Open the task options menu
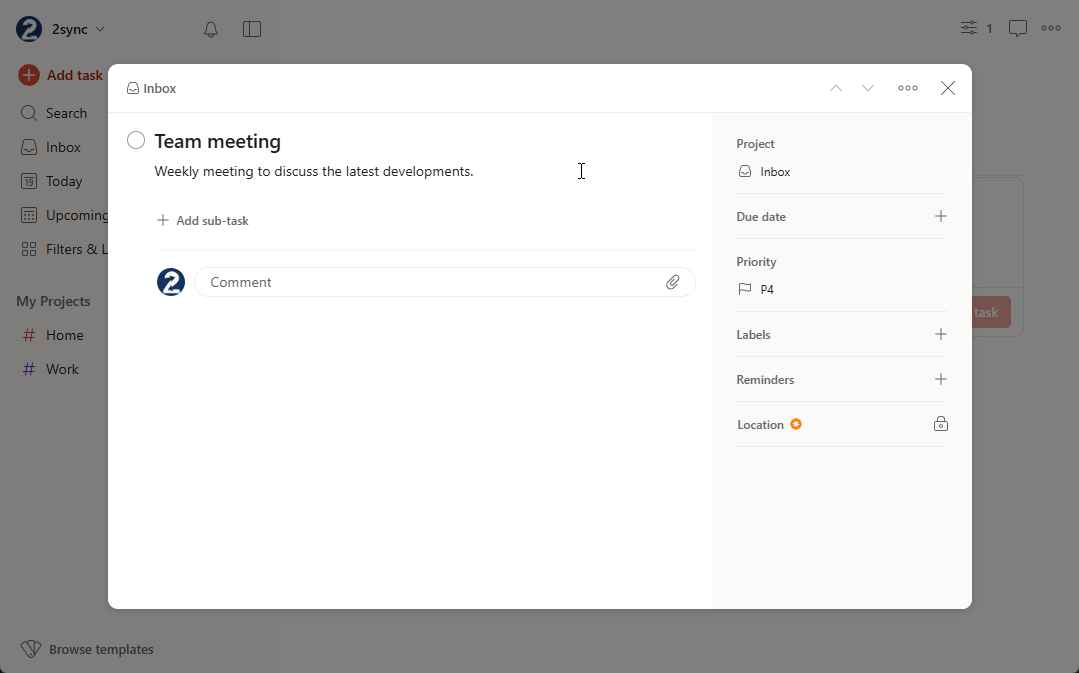 coord(907,88)
